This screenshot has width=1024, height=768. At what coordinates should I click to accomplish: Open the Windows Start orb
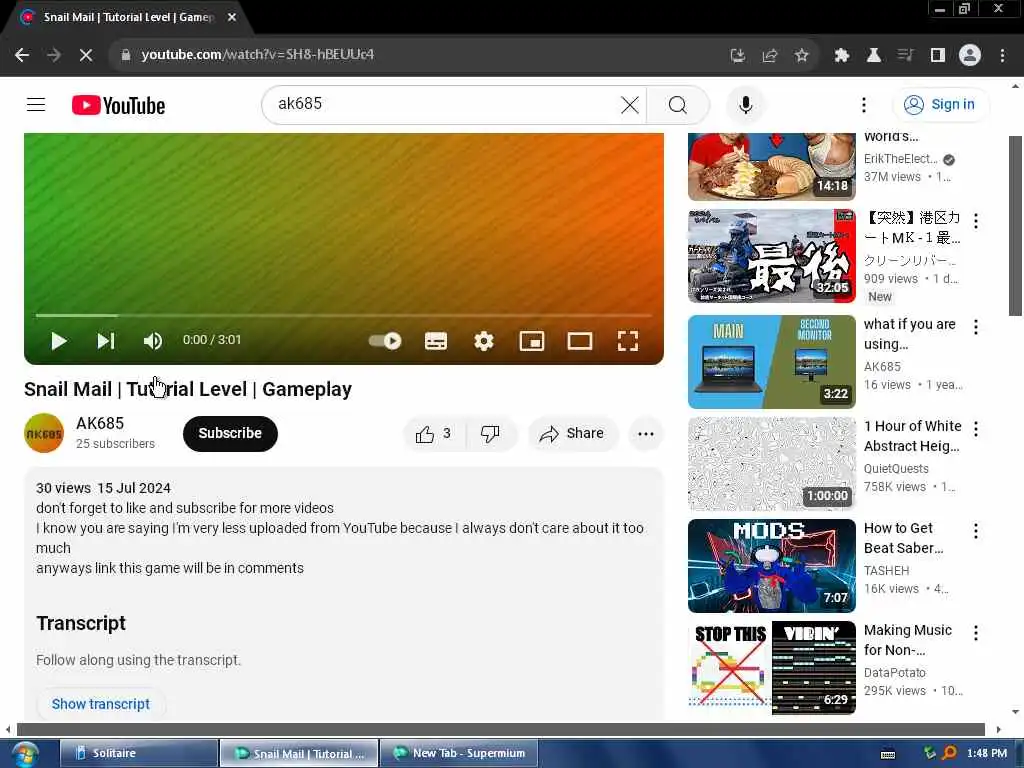coord(24,754)
